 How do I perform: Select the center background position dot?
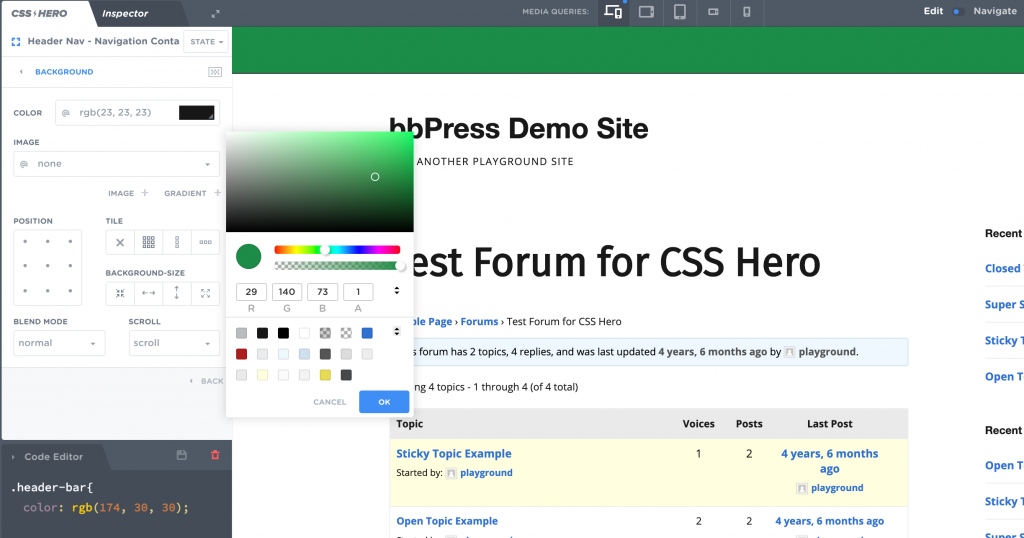(48, 266)
